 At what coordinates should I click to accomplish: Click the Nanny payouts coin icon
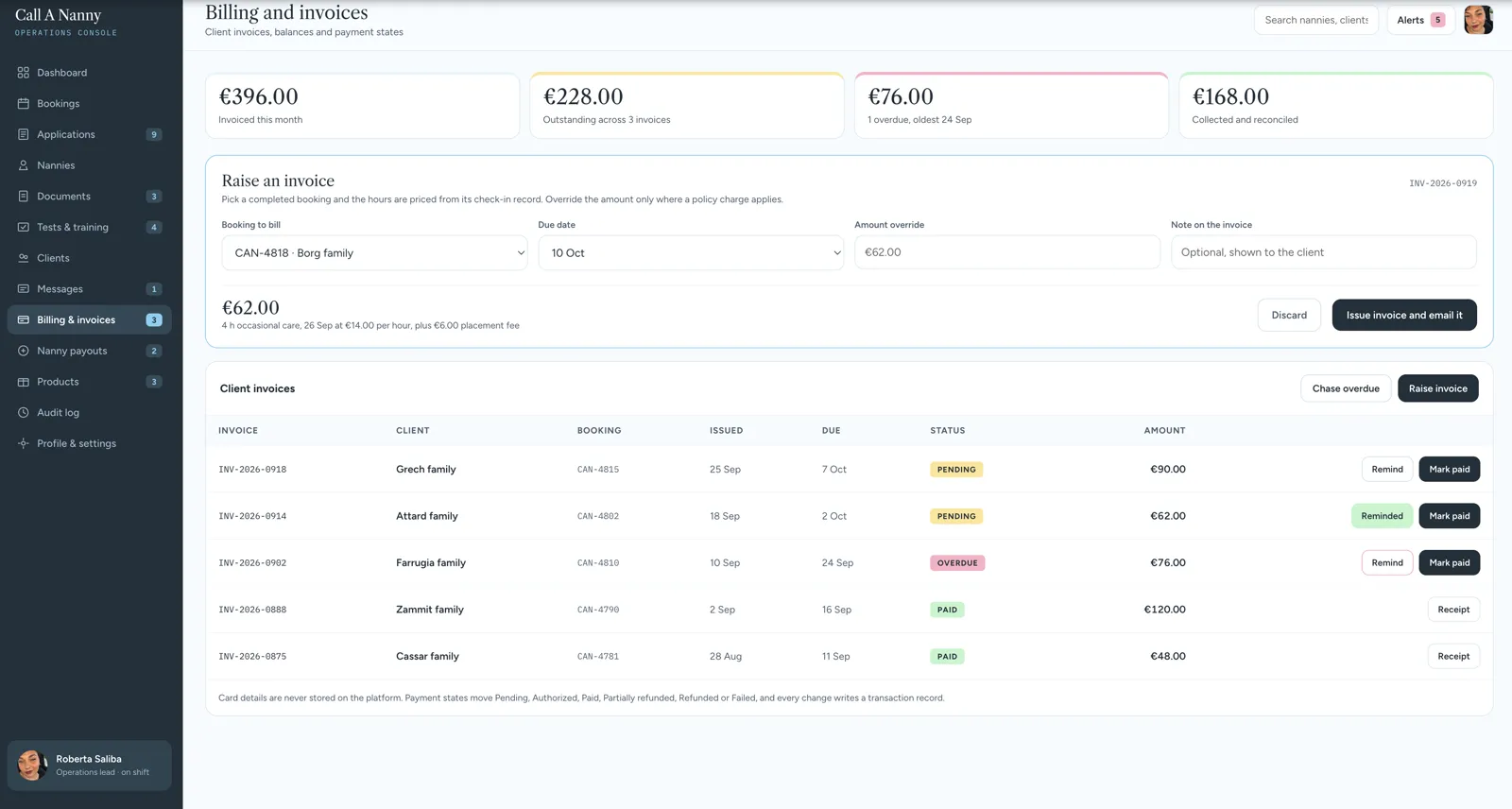24,351
